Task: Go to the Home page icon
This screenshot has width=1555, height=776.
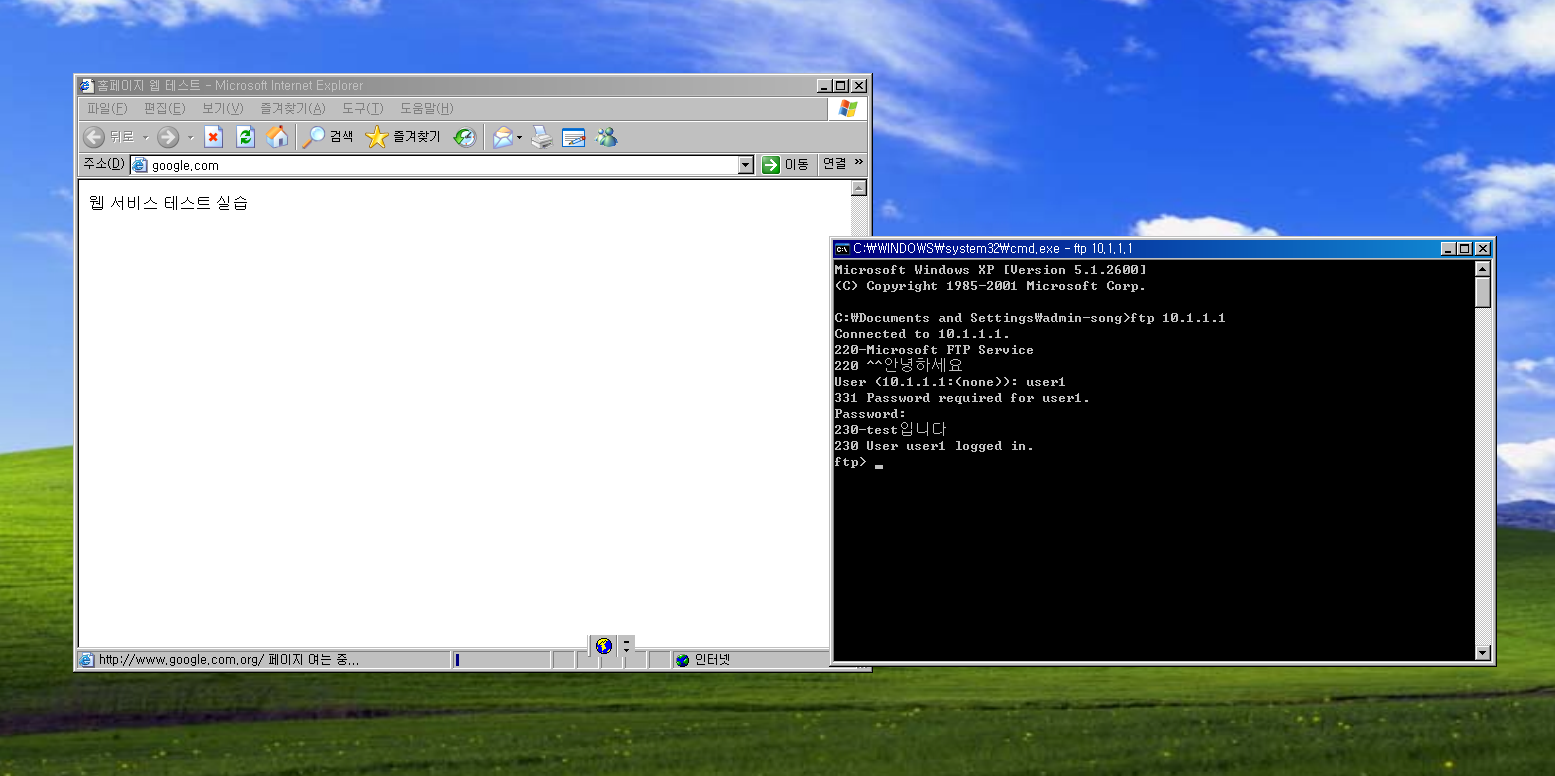Action: 277,137
